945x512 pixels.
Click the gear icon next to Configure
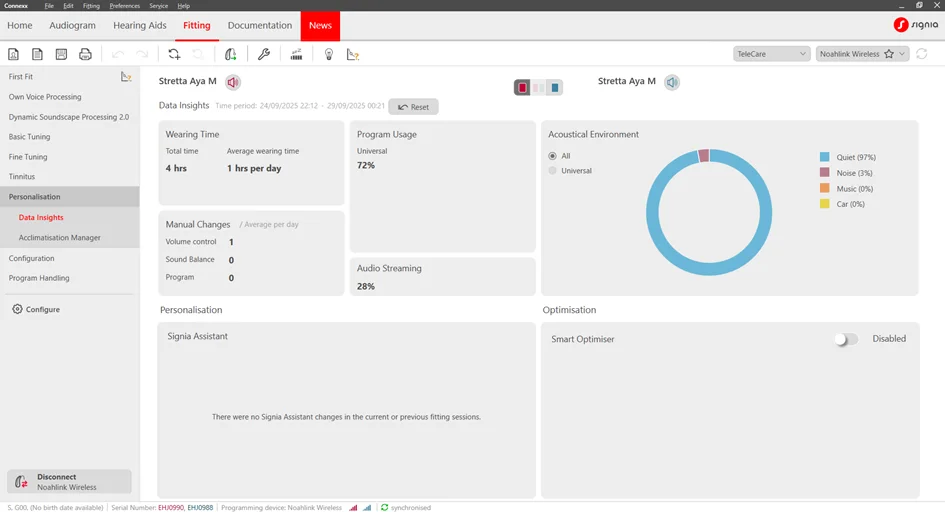point(17,309)
